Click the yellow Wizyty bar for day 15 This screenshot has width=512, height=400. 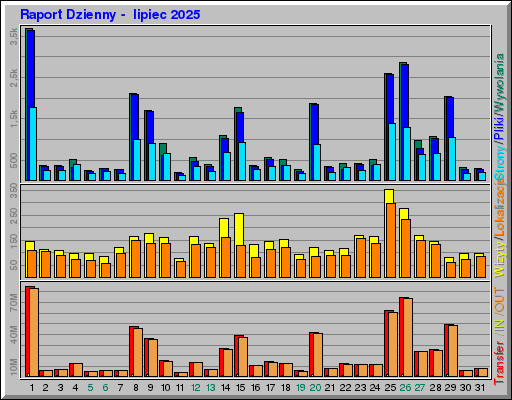click(239, 229)
